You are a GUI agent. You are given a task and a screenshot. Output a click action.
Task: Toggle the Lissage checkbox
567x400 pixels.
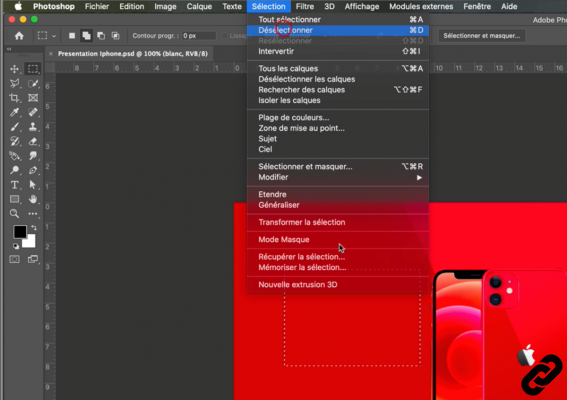[x=224, y=35]
